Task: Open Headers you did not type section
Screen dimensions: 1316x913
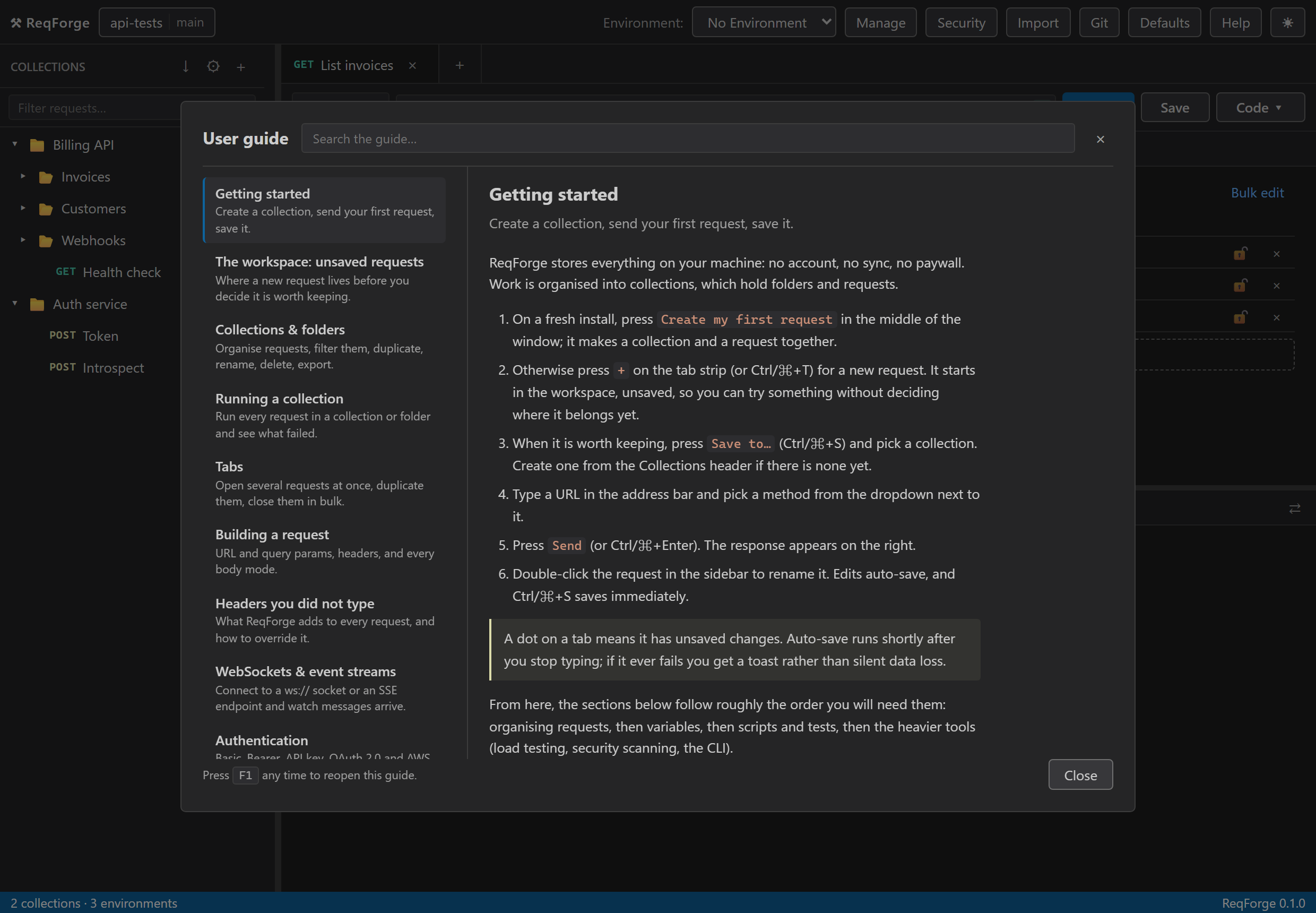Action: [324, 620]
